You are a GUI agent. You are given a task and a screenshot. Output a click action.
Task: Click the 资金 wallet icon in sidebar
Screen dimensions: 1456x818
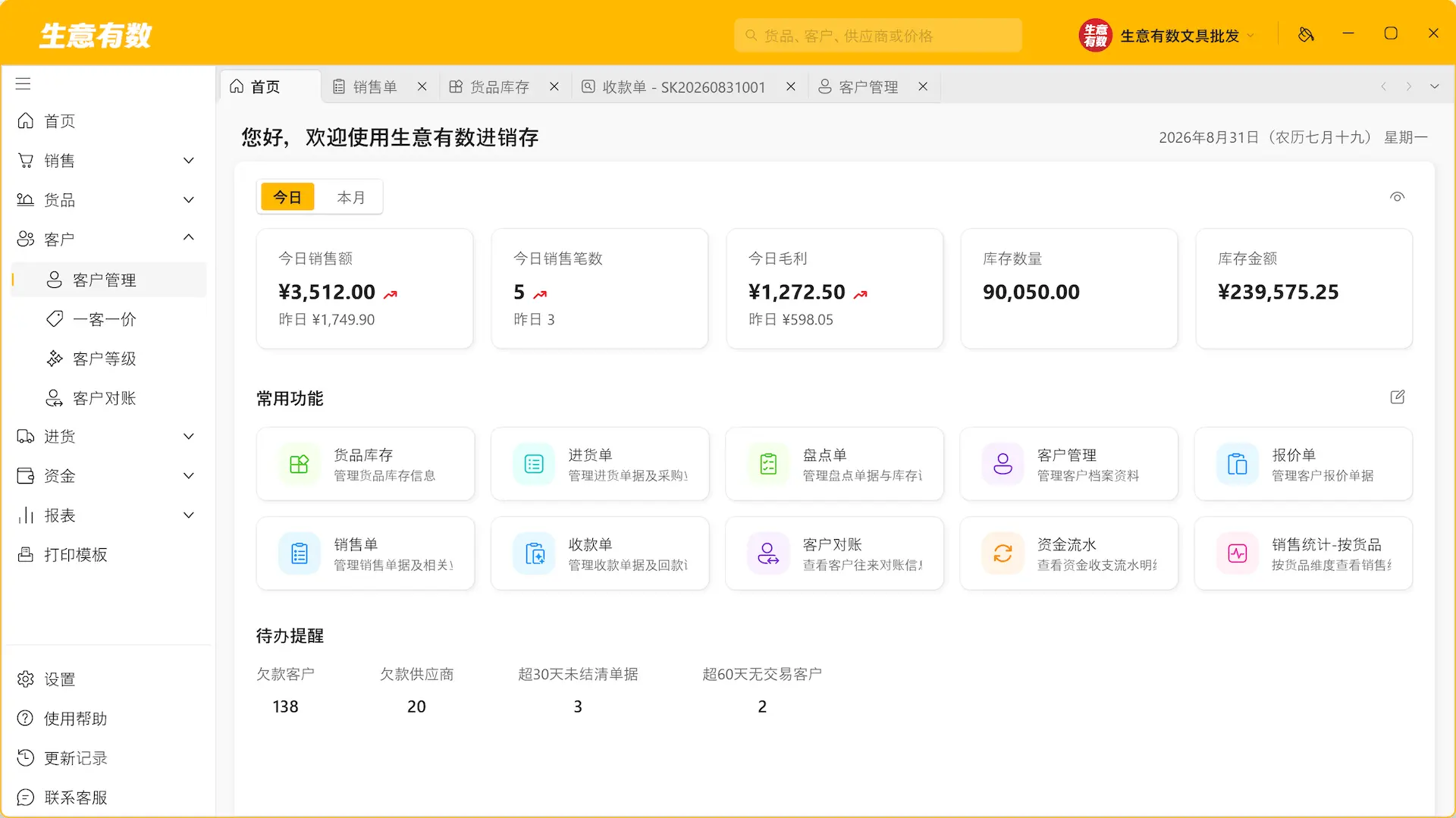pos(26,476)
